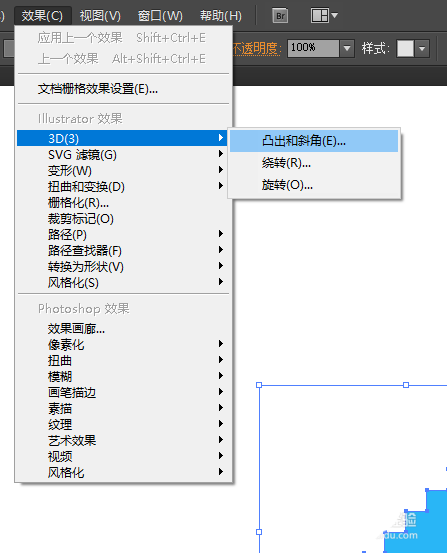Choose 文档栅格效果设置(E)... menu entry

pos(123,89)
